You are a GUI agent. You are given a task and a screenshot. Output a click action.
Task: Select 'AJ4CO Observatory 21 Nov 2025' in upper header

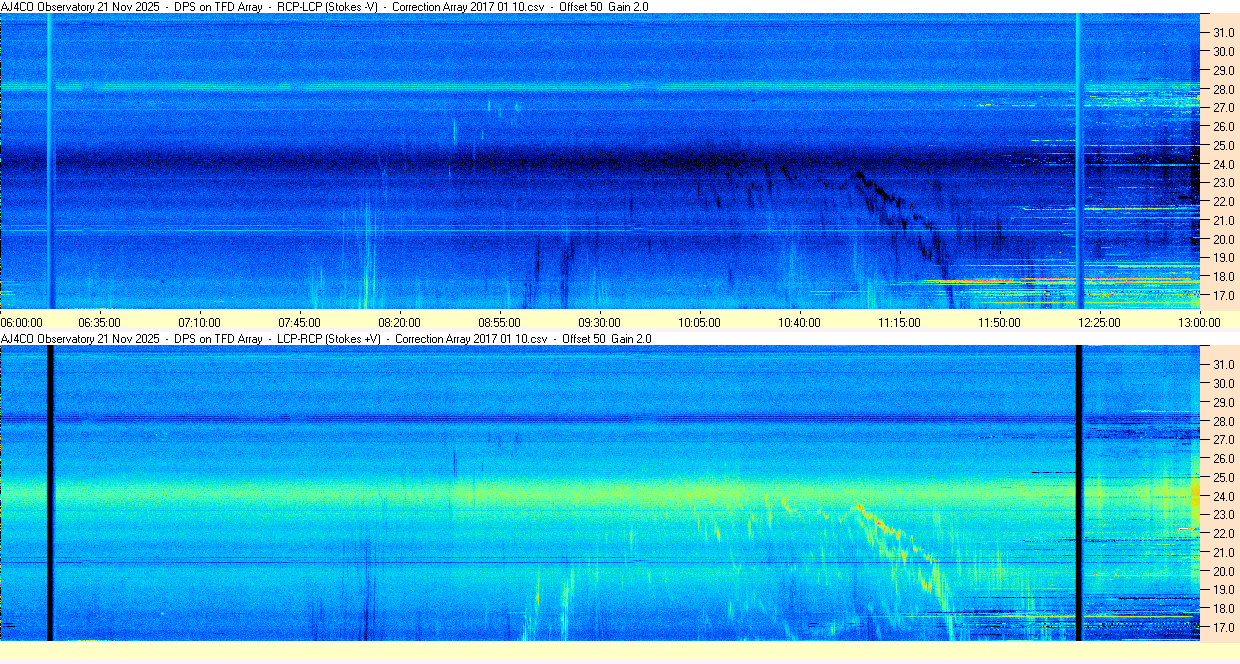click(x=81, y=7)
